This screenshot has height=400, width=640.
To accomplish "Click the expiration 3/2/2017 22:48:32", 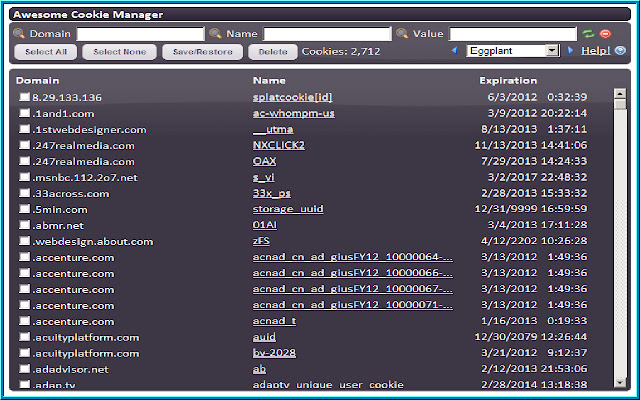I will click(x=537, y=177).
